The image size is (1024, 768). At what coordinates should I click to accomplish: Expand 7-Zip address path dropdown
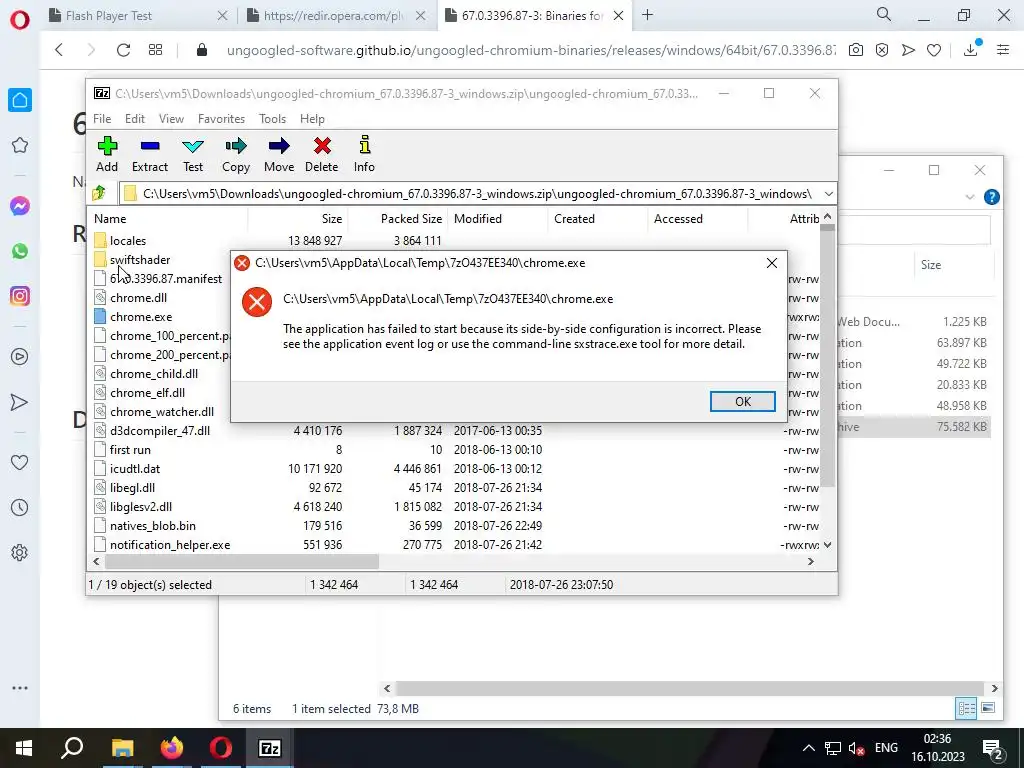[x=828, y=193]
